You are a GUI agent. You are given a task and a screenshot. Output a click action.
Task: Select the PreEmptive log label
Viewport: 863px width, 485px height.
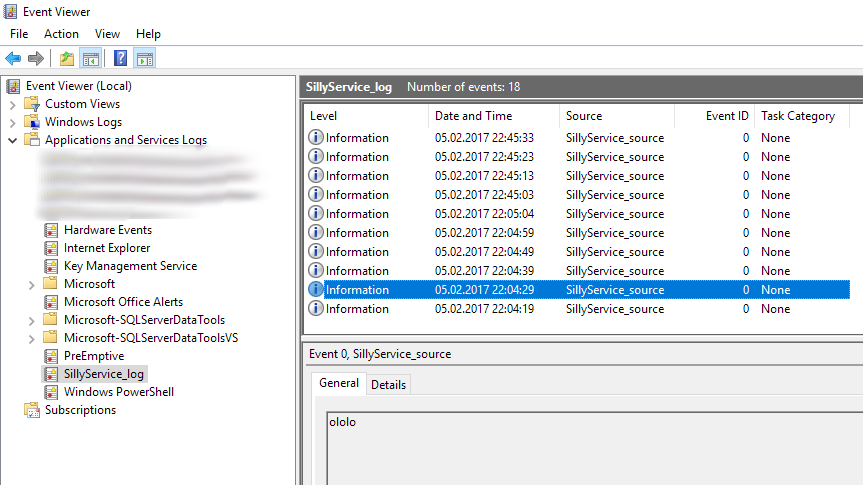94,356
